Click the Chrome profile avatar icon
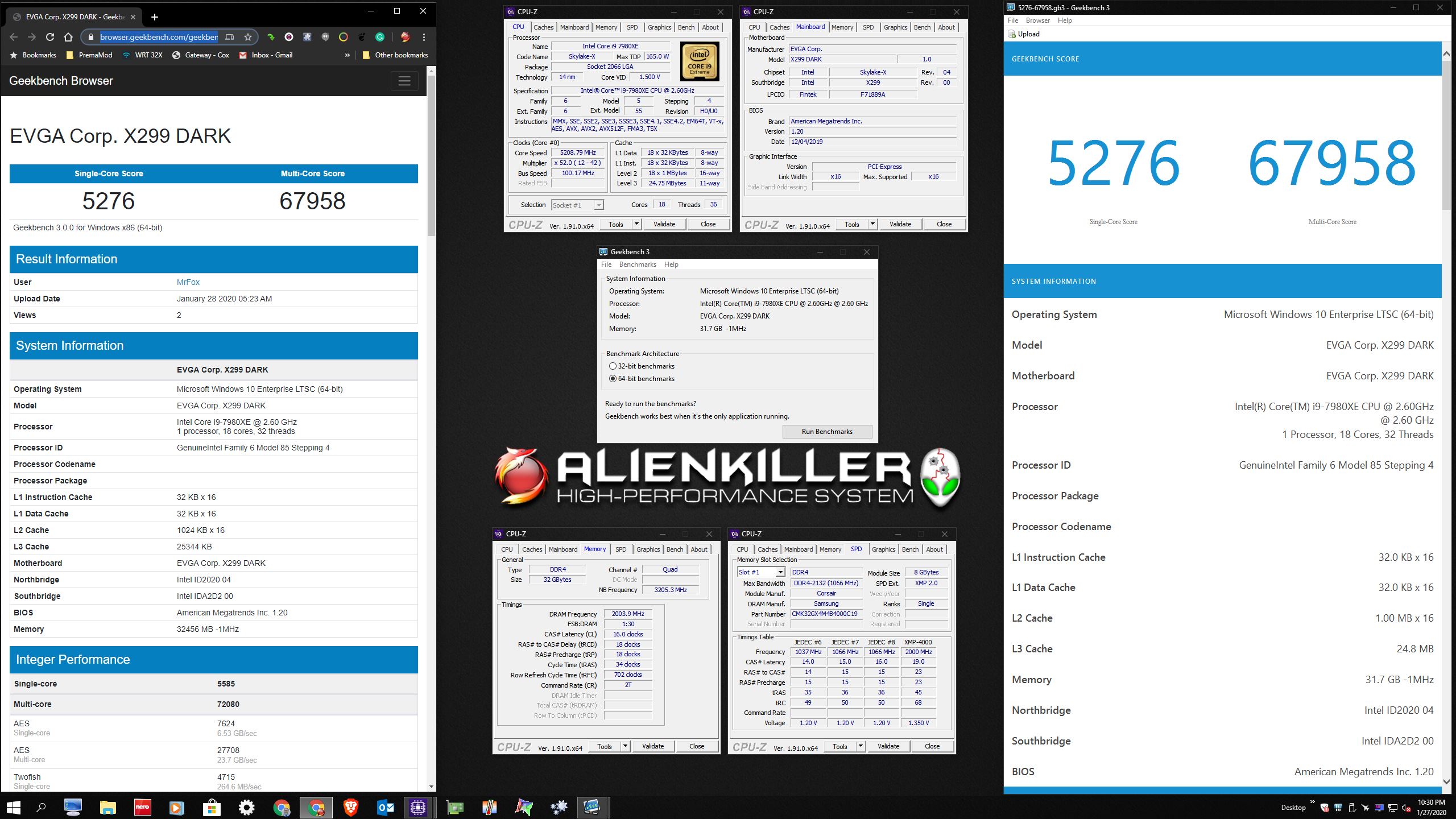The image size is (1456, 819). tap(405, 37)
